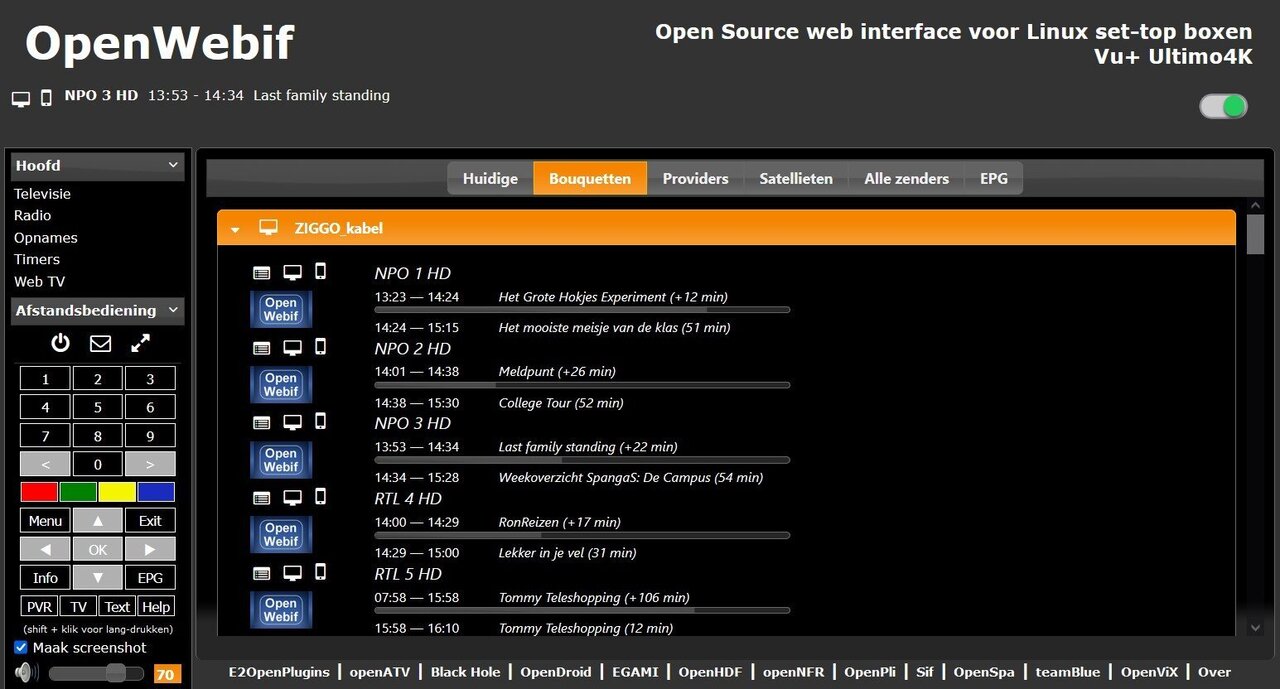Open the EPG list icon for NPO 3 HD

coord(261,423)
